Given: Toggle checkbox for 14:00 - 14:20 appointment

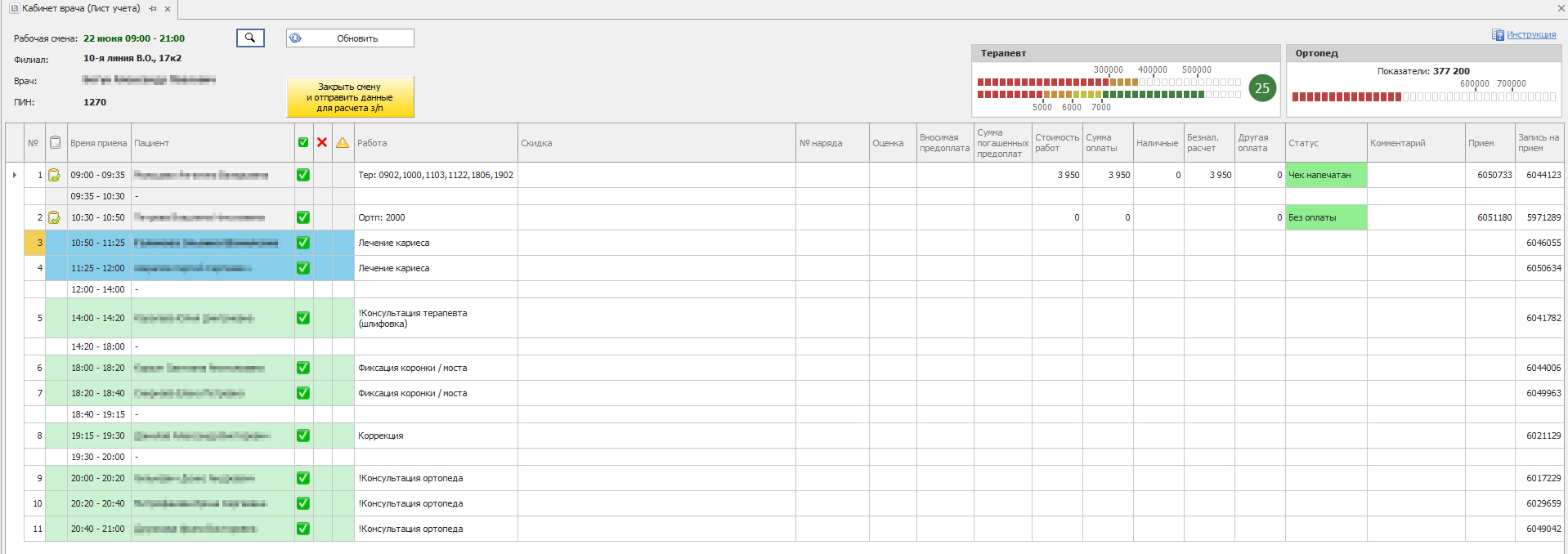Looking at the screenshot, I should click(303, 318).
